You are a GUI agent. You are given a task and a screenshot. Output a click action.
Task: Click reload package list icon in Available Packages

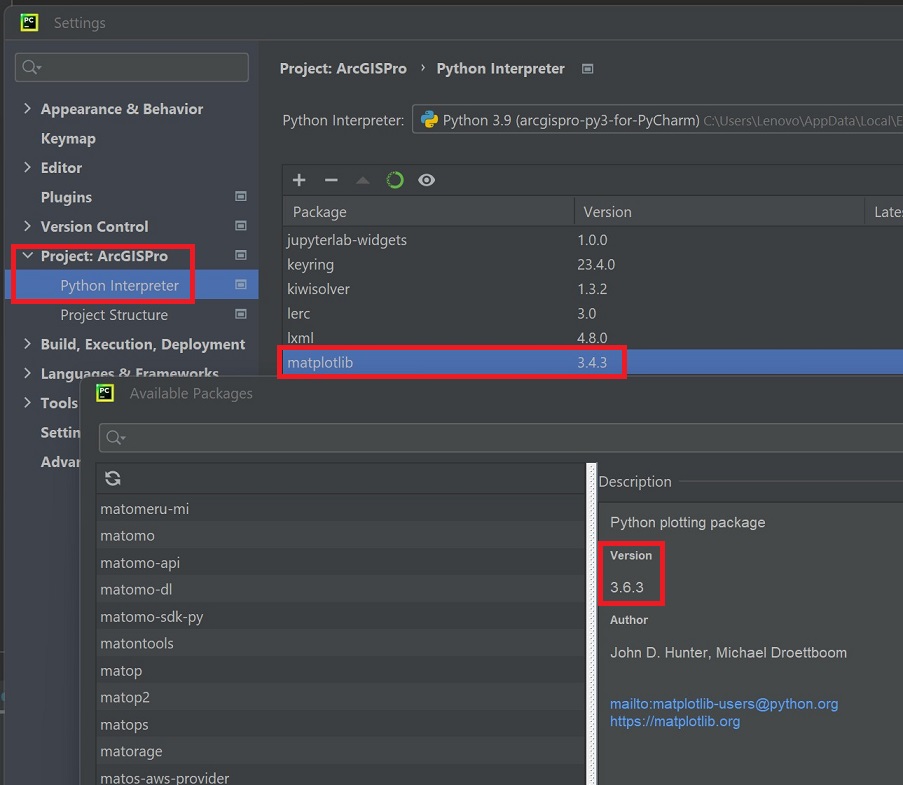coord(113,478)
